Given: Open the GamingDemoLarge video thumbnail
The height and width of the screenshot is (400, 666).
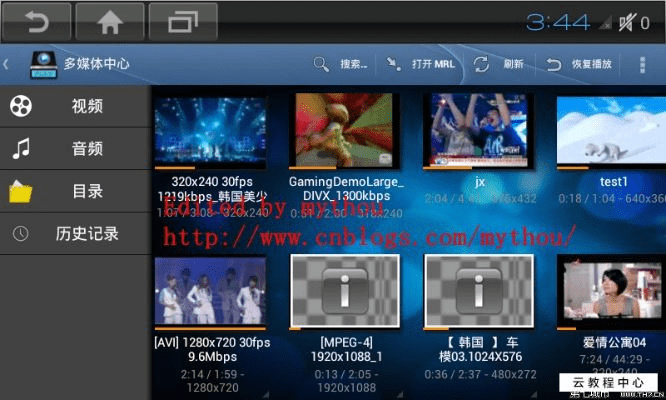Looking at the screenshot, I should [x=344, y=130].
